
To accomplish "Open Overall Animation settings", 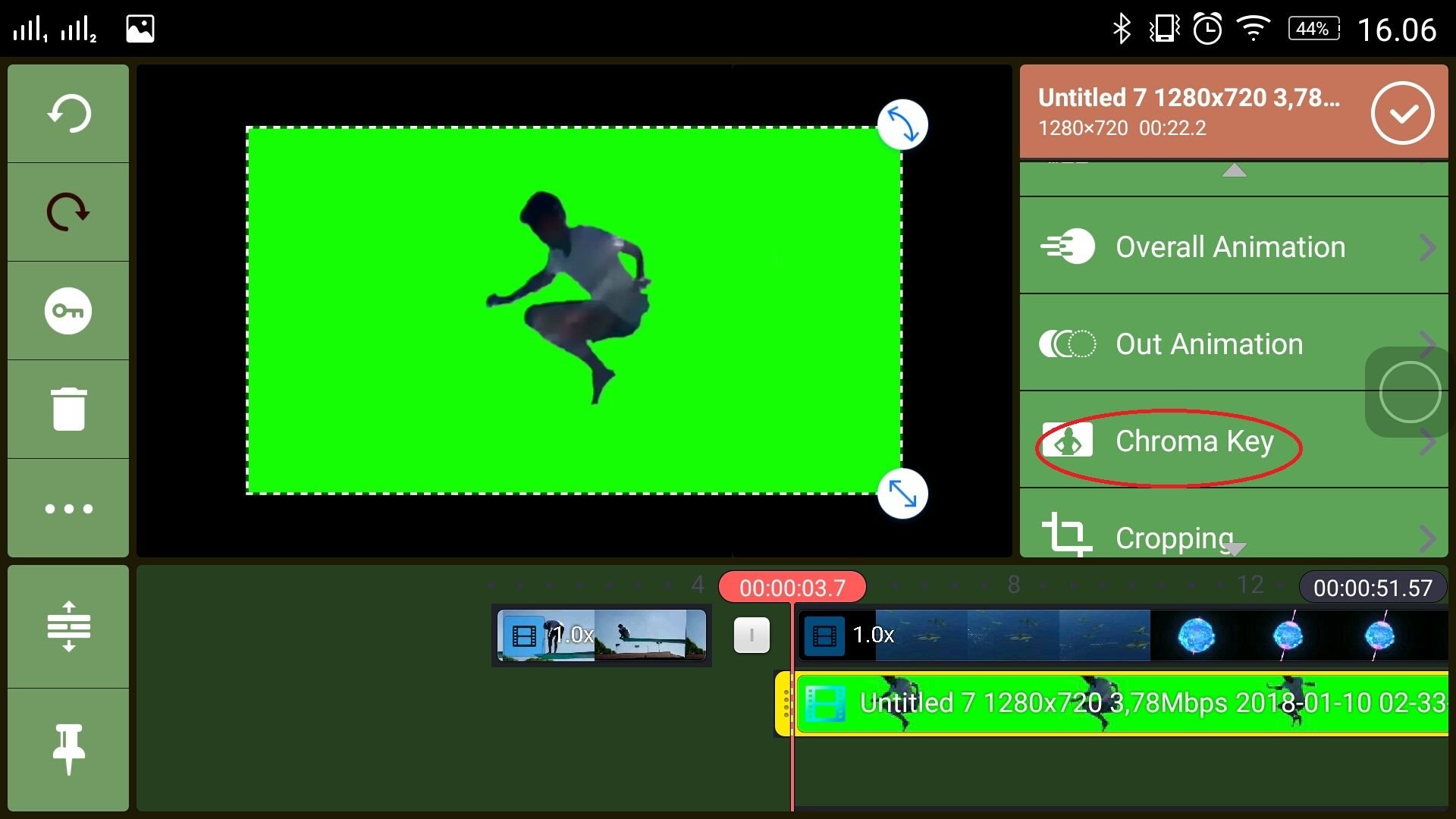I will [x=1234, y=246].
